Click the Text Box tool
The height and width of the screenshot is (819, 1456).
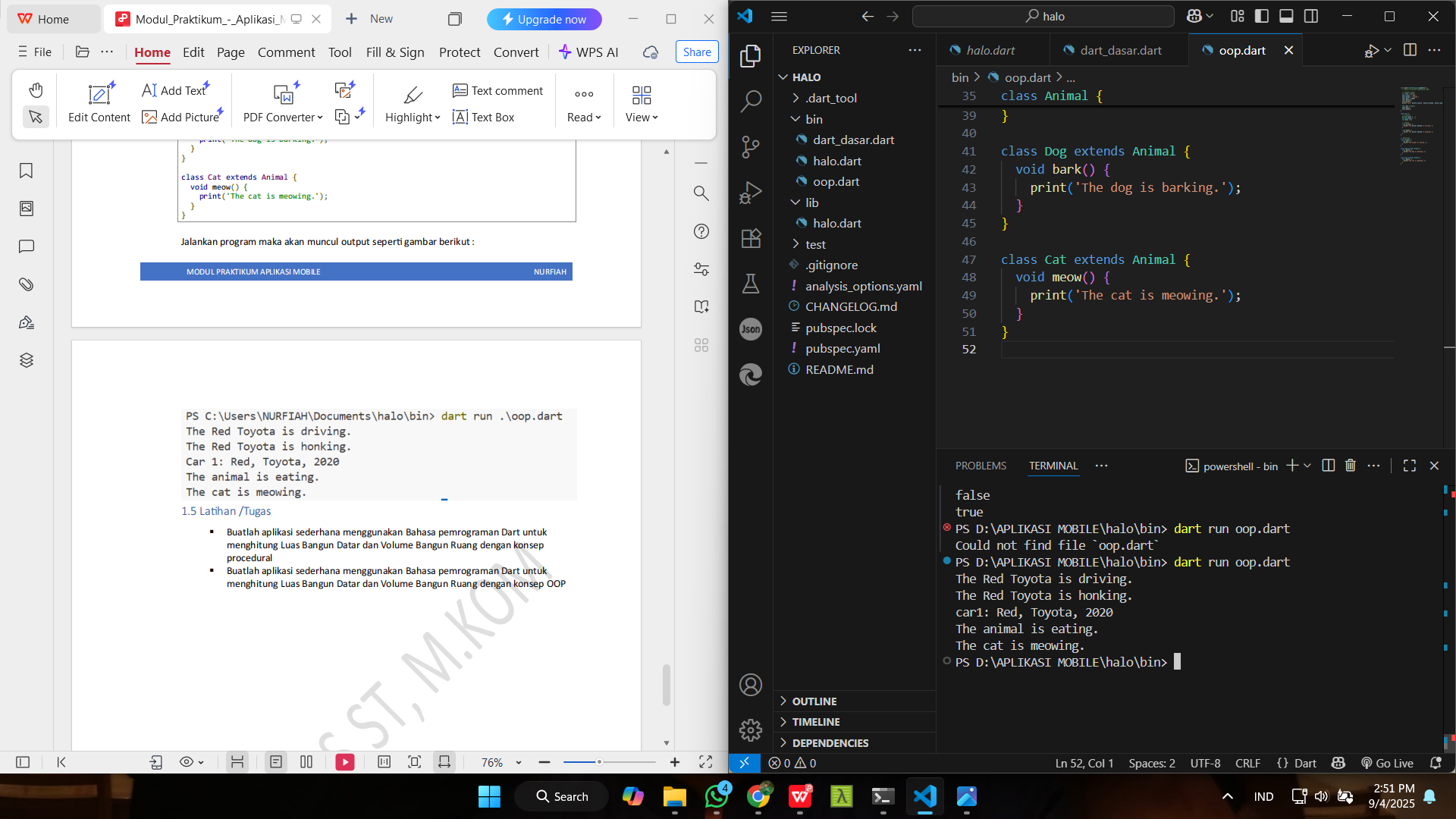tap(483, 117)
